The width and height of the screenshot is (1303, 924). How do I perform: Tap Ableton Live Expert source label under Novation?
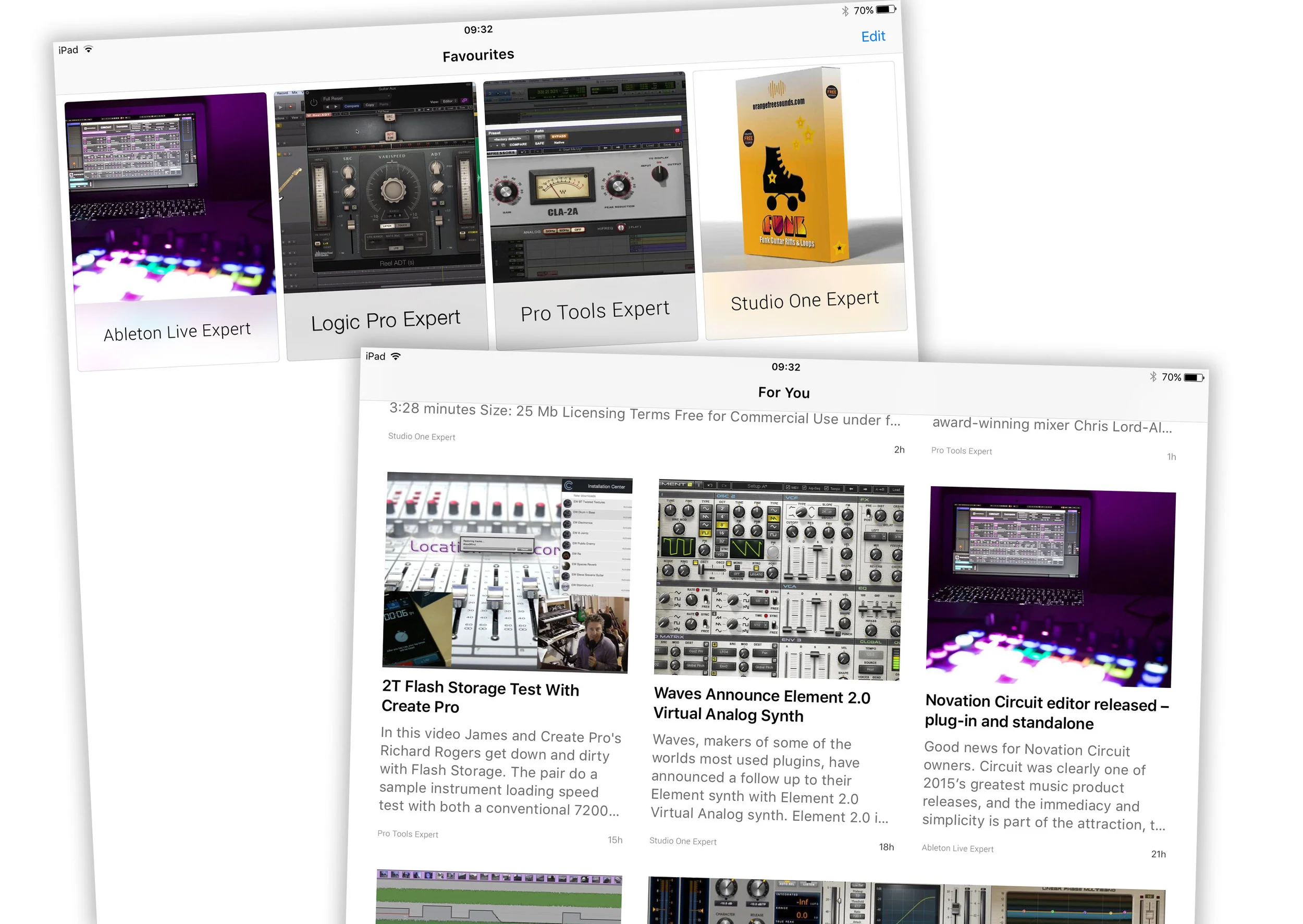tap(957, 848)
